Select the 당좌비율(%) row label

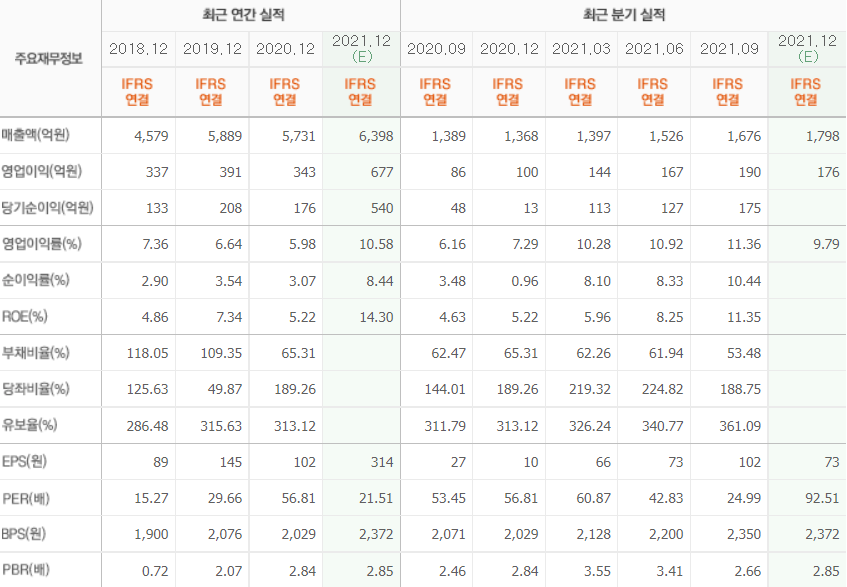point(36,389)
